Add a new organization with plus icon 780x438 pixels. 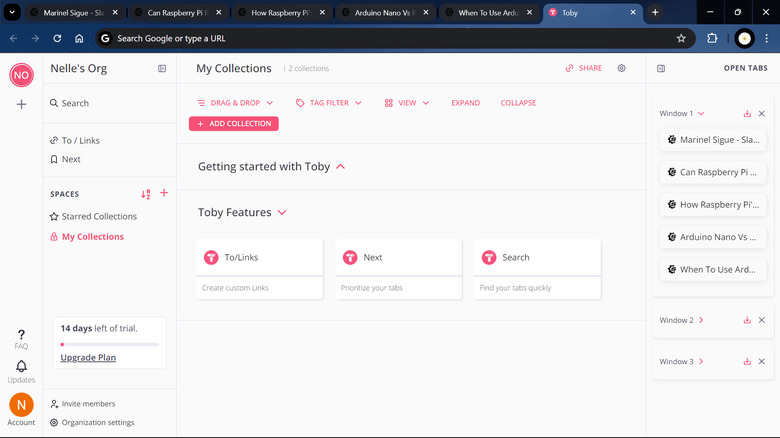click(x=21, y=105)
